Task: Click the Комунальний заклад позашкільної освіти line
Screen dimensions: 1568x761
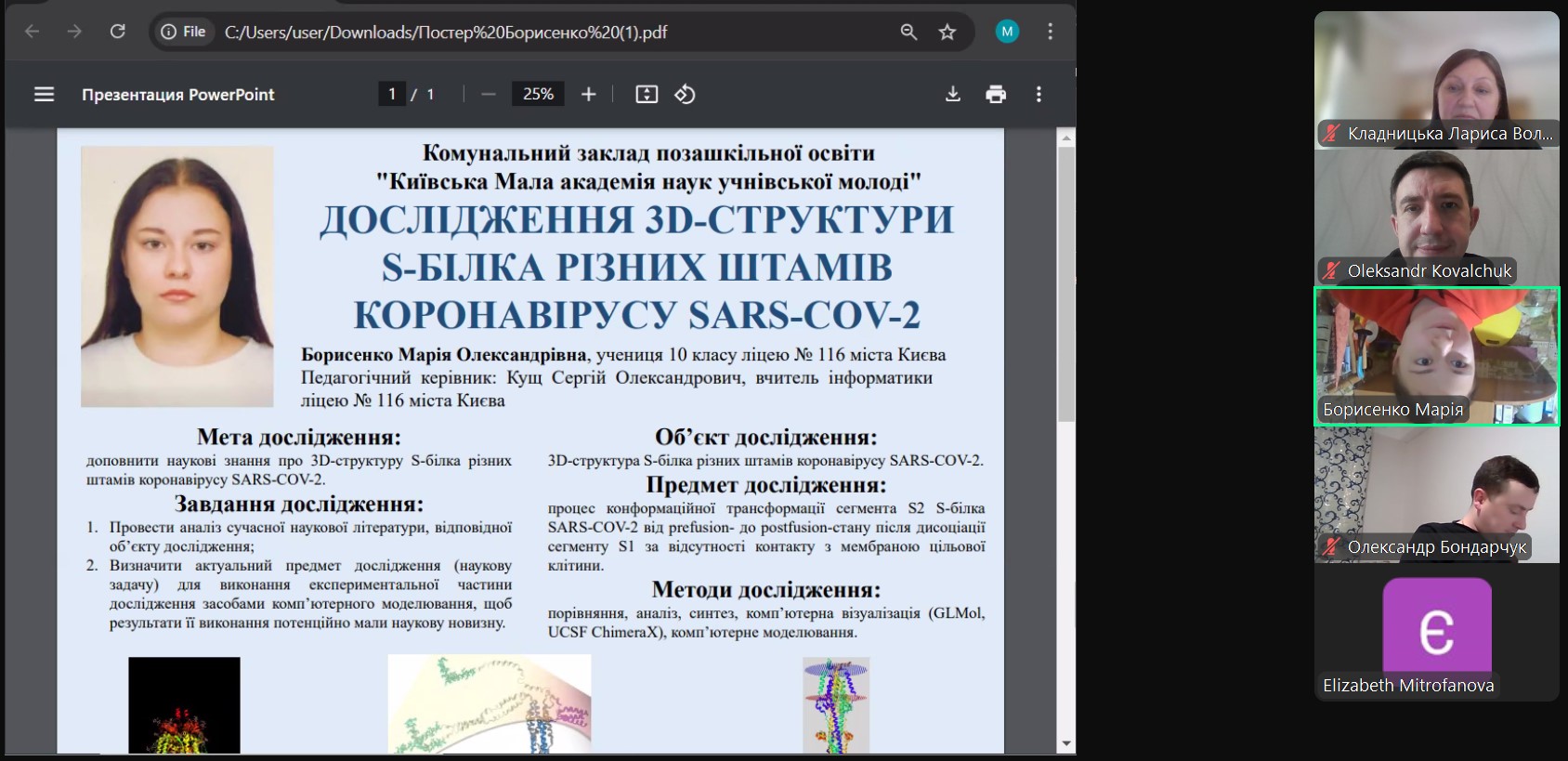Action: coord(648,152)
